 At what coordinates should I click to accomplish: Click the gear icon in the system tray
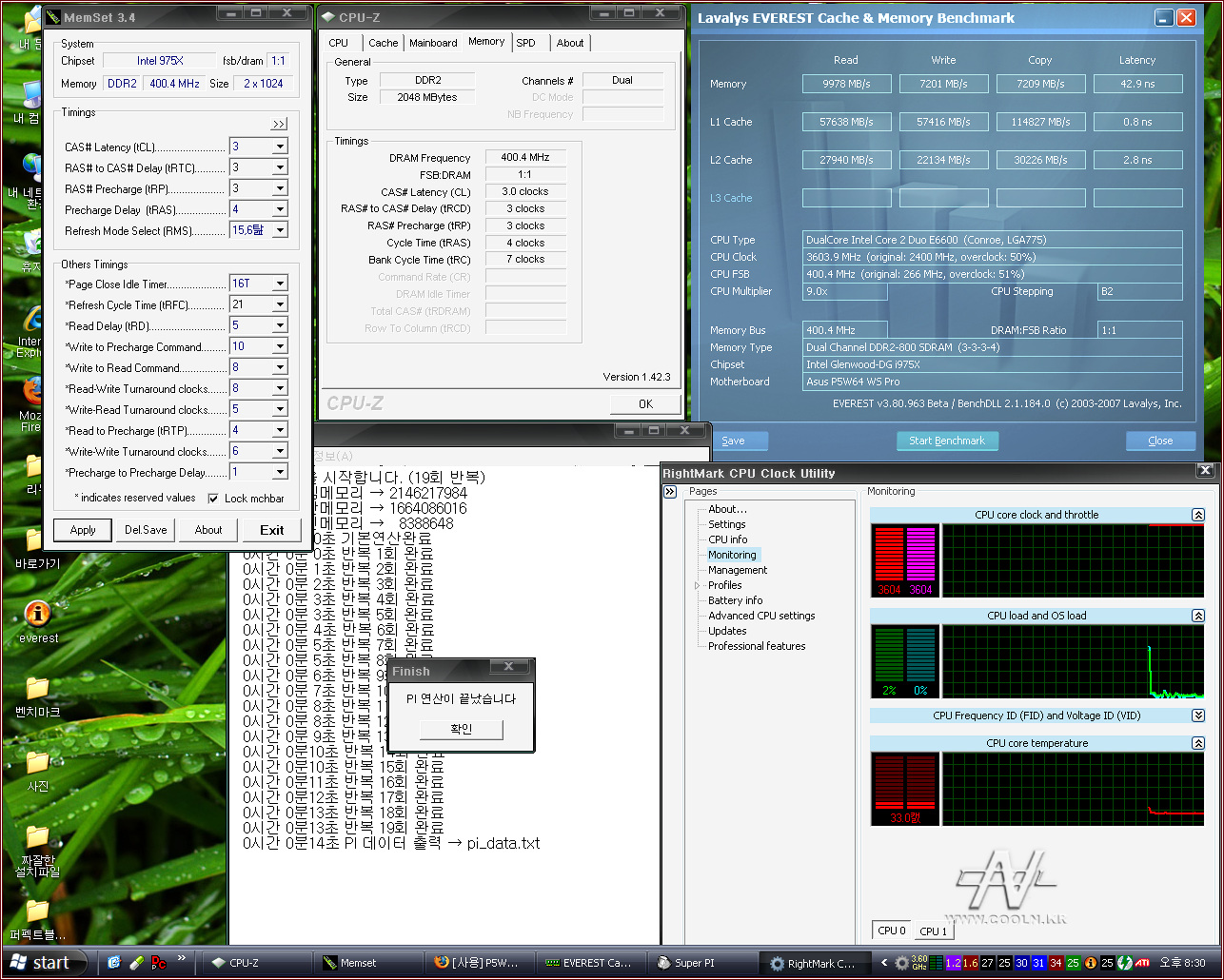coord(901,962)
